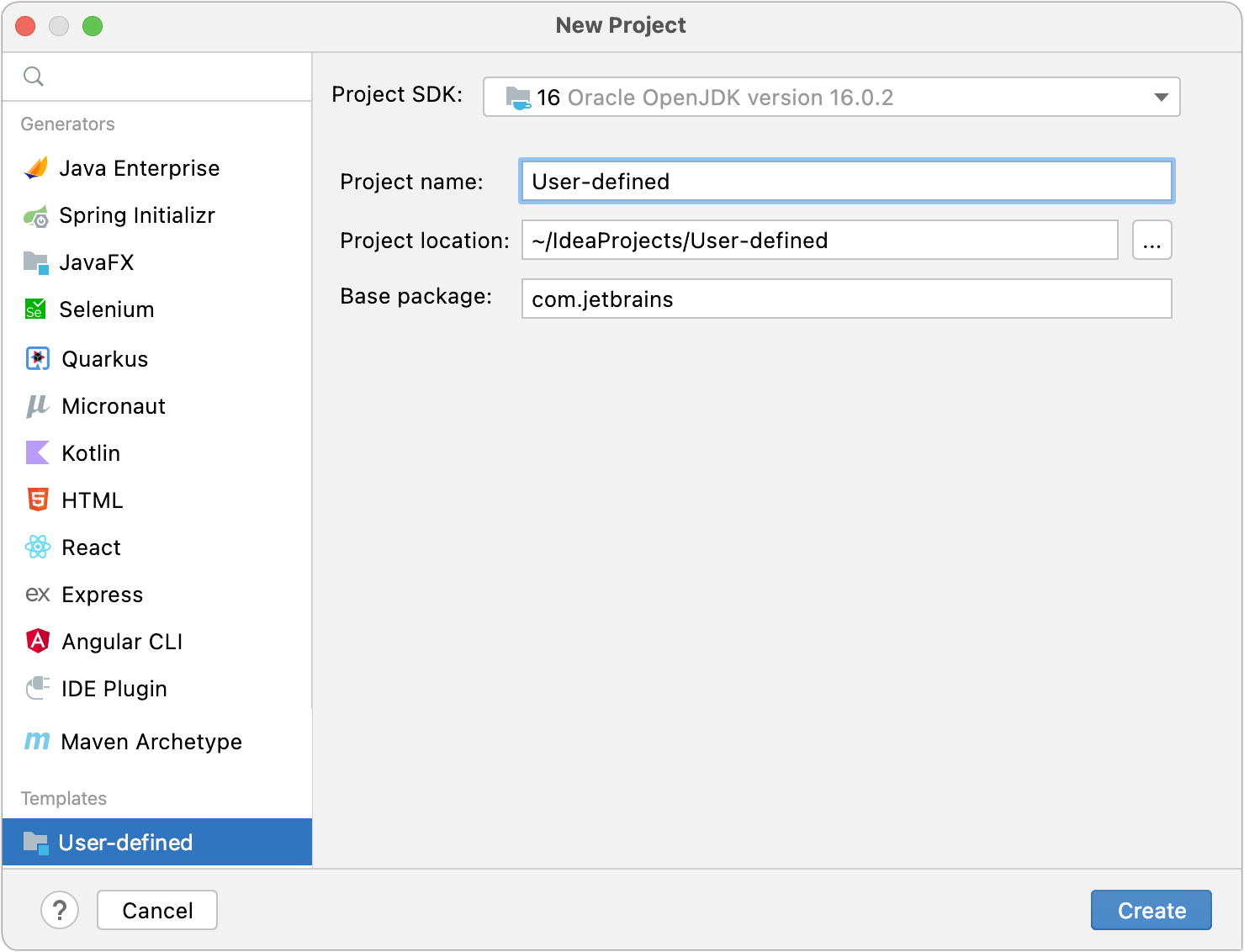
Task: Click the 'Project name:' label
Action: pos(411,182)
